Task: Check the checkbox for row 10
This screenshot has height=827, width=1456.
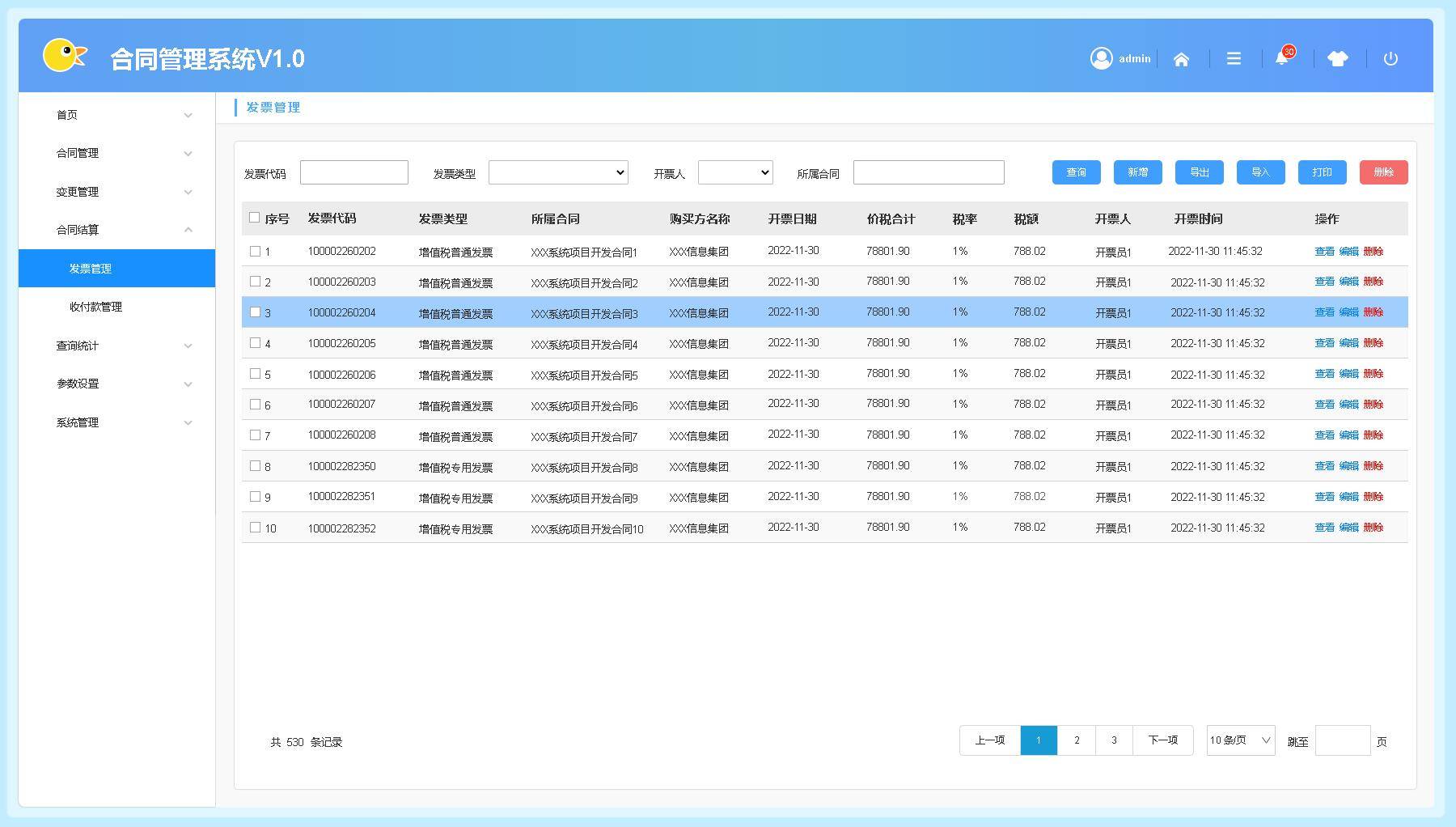Action: coord(255,528)
